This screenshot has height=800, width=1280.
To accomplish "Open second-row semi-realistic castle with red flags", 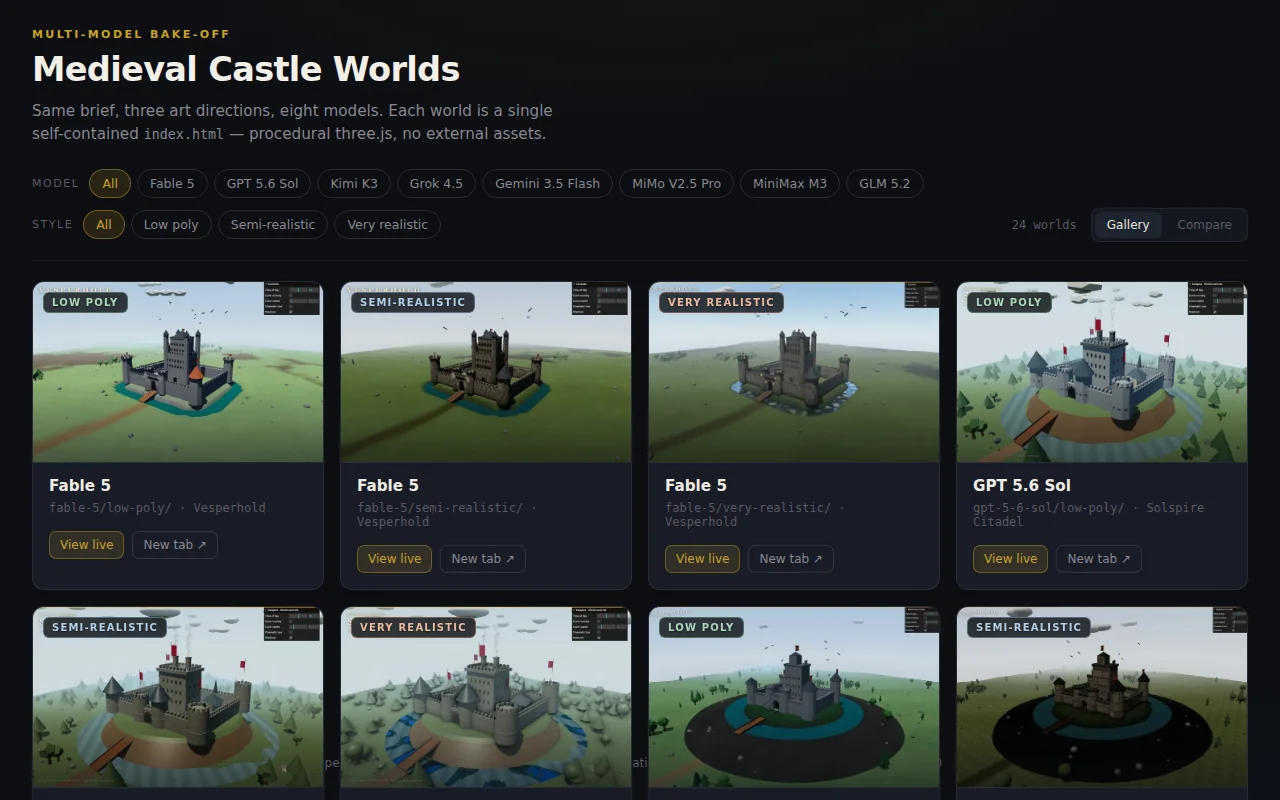I will (x=178, y=697).
